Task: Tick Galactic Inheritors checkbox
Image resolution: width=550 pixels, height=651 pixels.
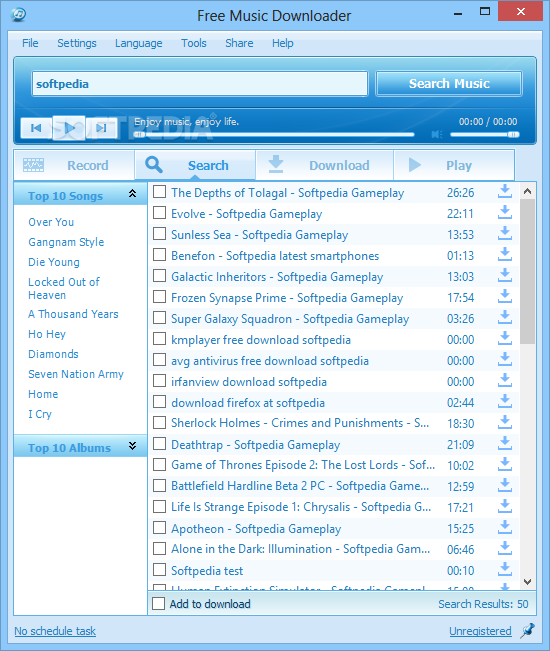Action: coord(159,276)
